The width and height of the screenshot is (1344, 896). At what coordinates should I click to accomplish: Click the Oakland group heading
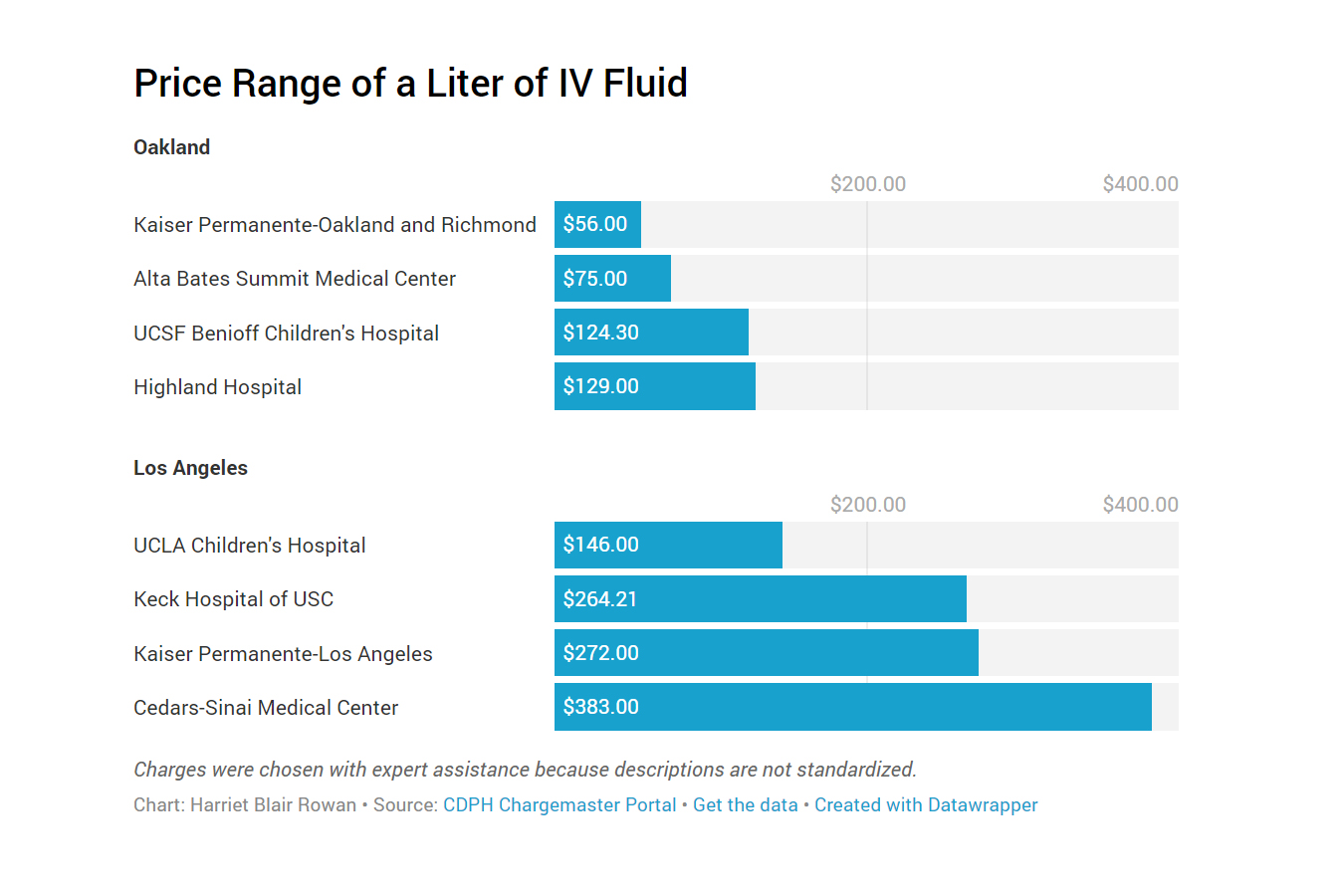172,147
